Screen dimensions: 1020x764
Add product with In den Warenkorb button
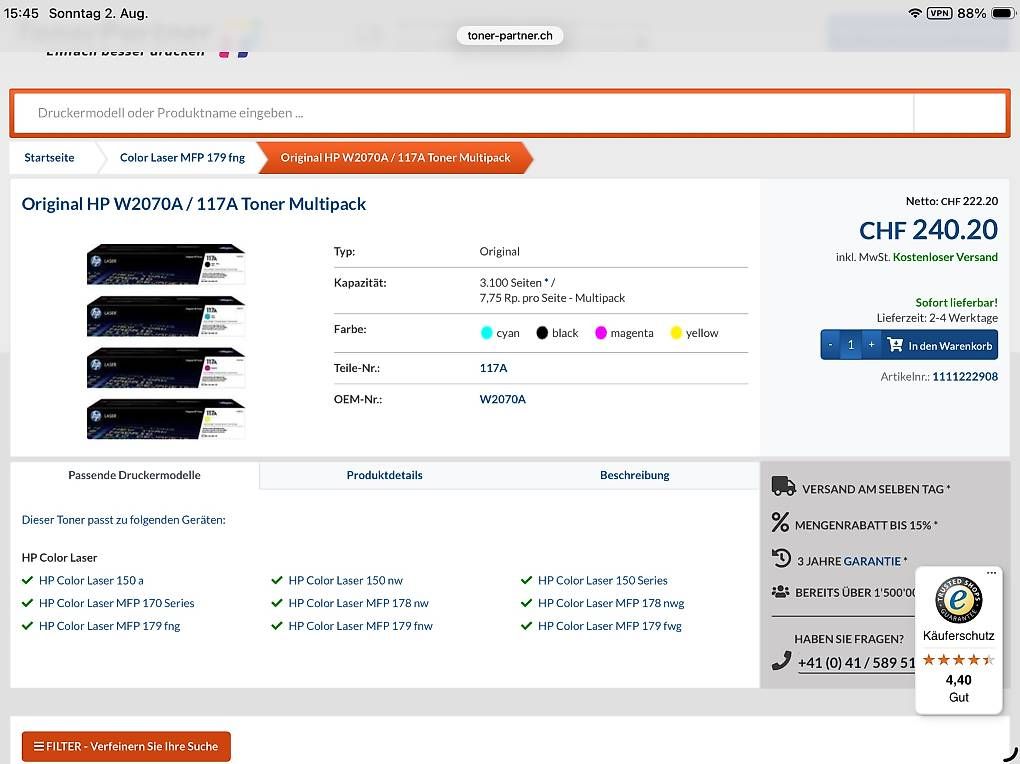tap(940, 345)
